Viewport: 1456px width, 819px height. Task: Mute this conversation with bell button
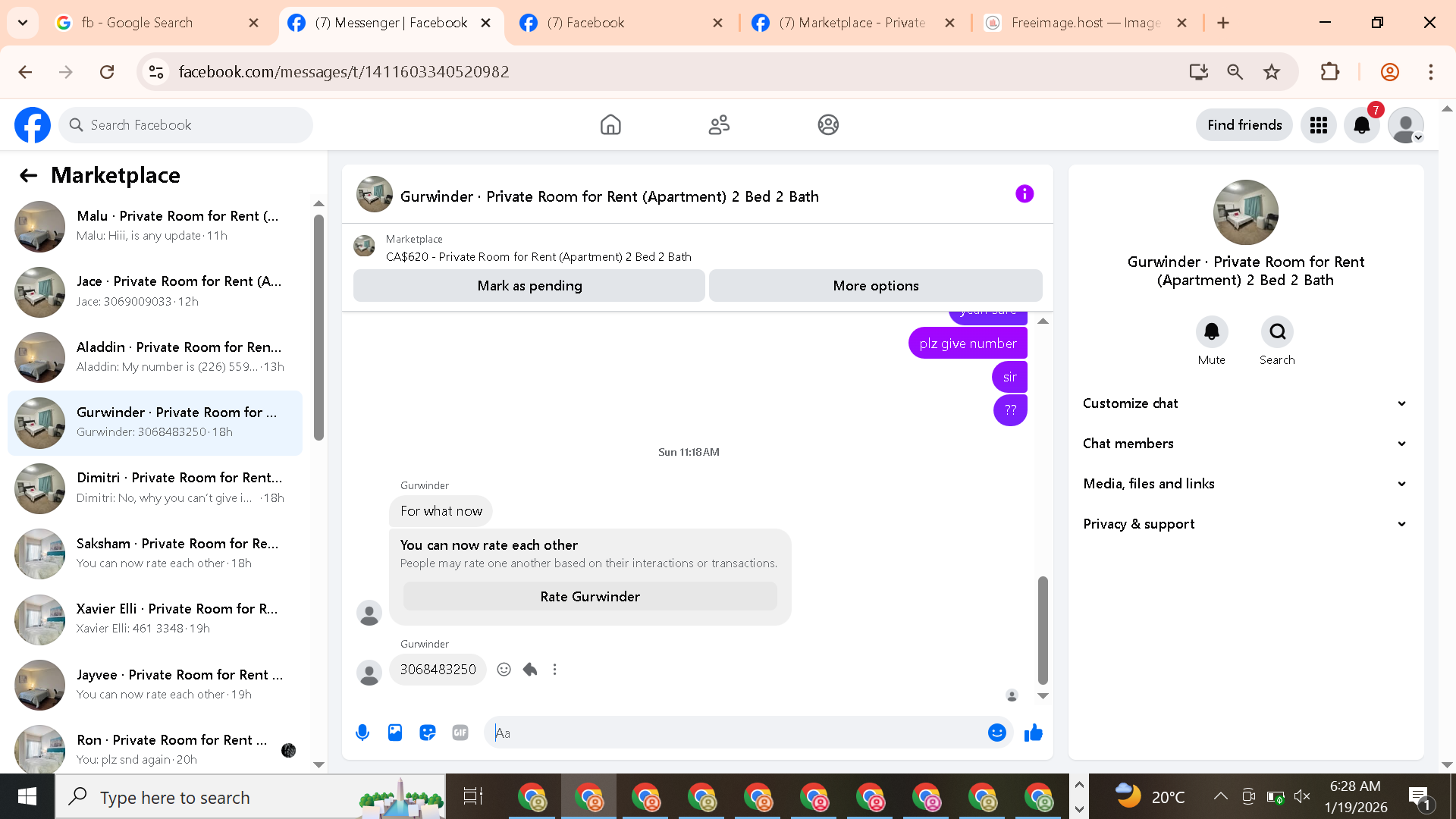[1211, 332]
